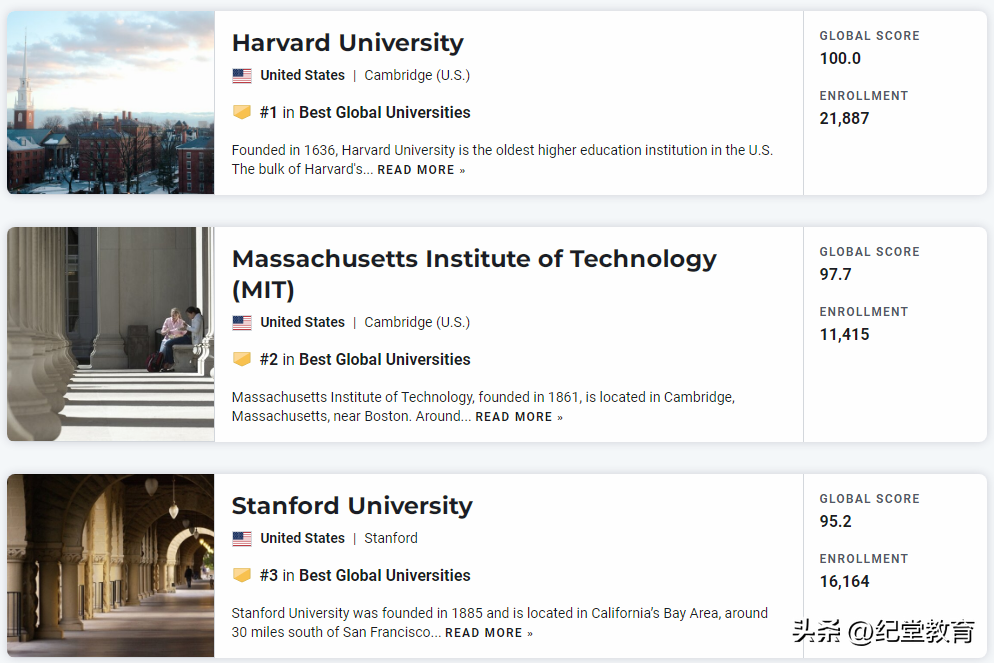Viewport: 994px width, 663px height.
Task: Click Stanford's yellow ranking badge icon
Action: (242, 575)
